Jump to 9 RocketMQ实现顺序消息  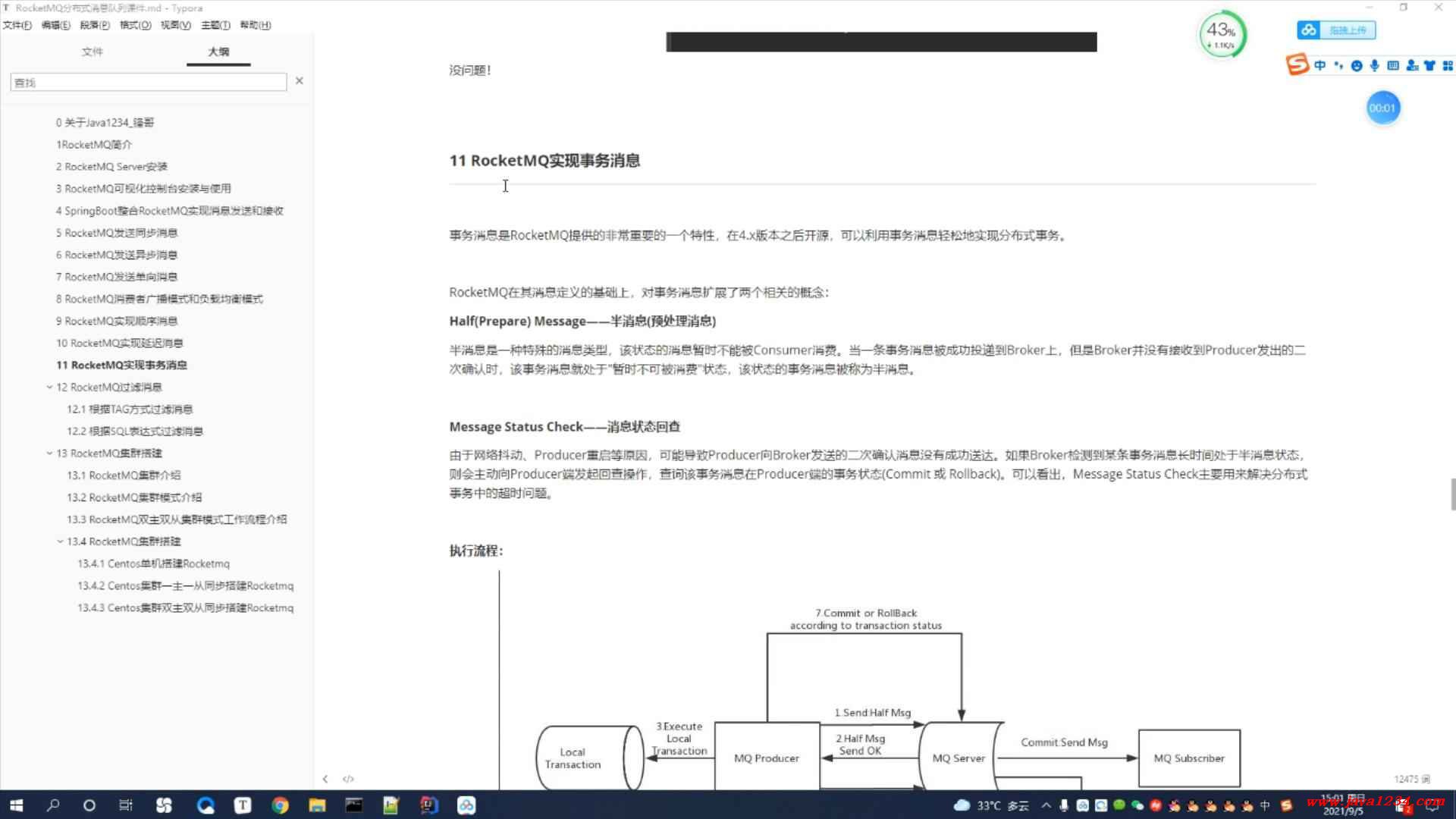click(117, 321)
